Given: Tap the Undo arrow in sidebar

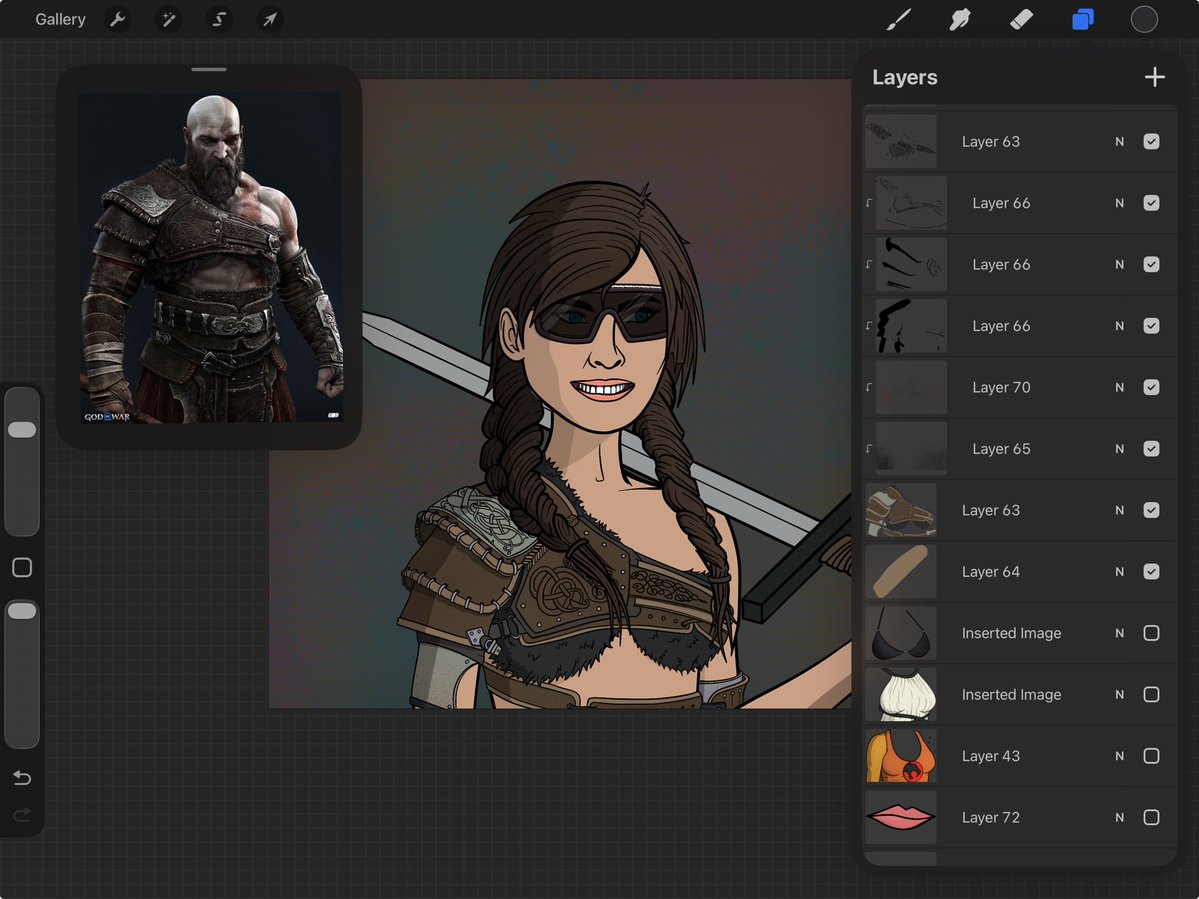Looking at the screenshot, I should [22, 778].
